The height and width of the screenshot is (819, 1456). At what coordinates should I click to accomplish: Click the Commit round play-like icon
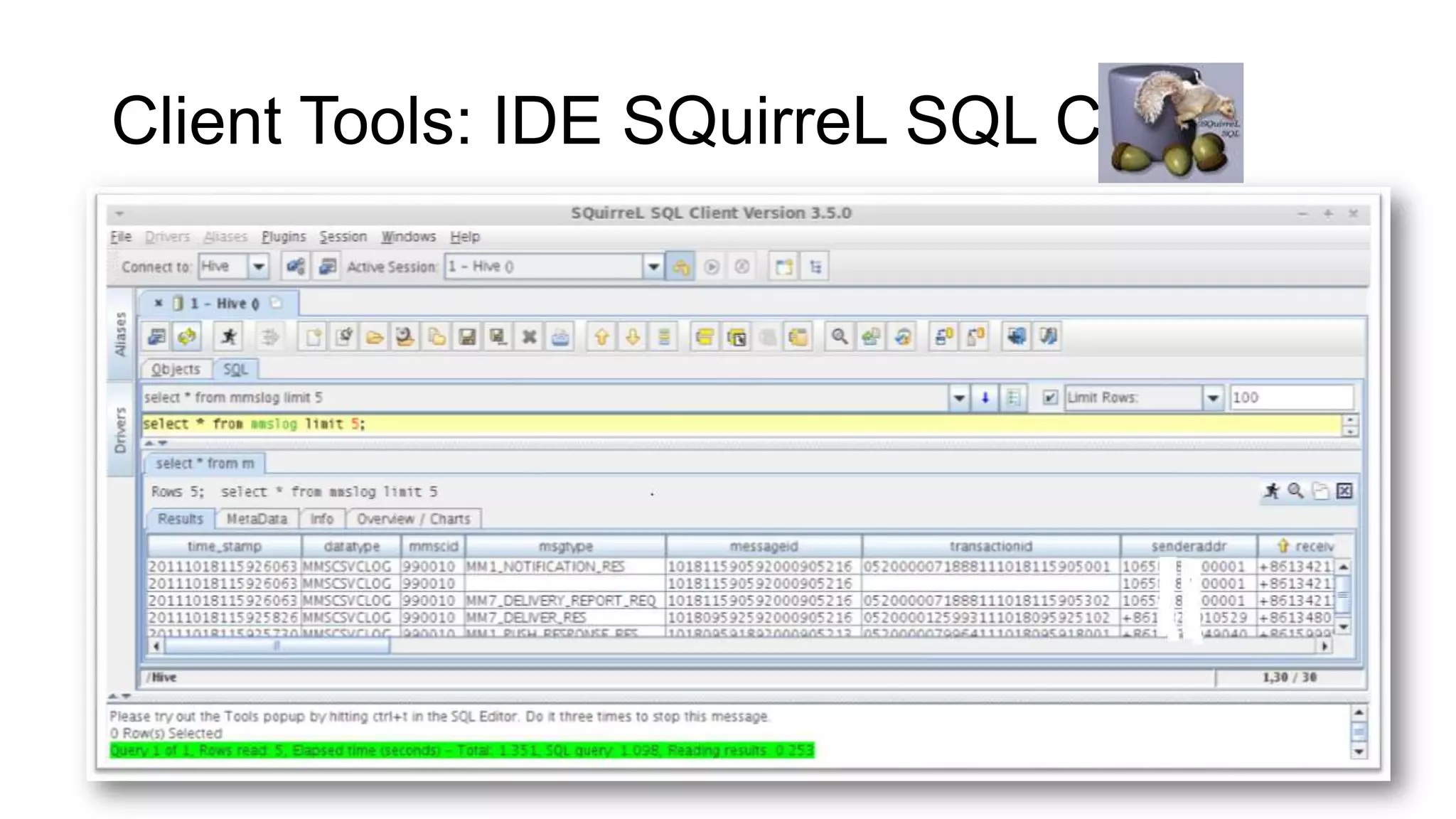click(712, 267)
